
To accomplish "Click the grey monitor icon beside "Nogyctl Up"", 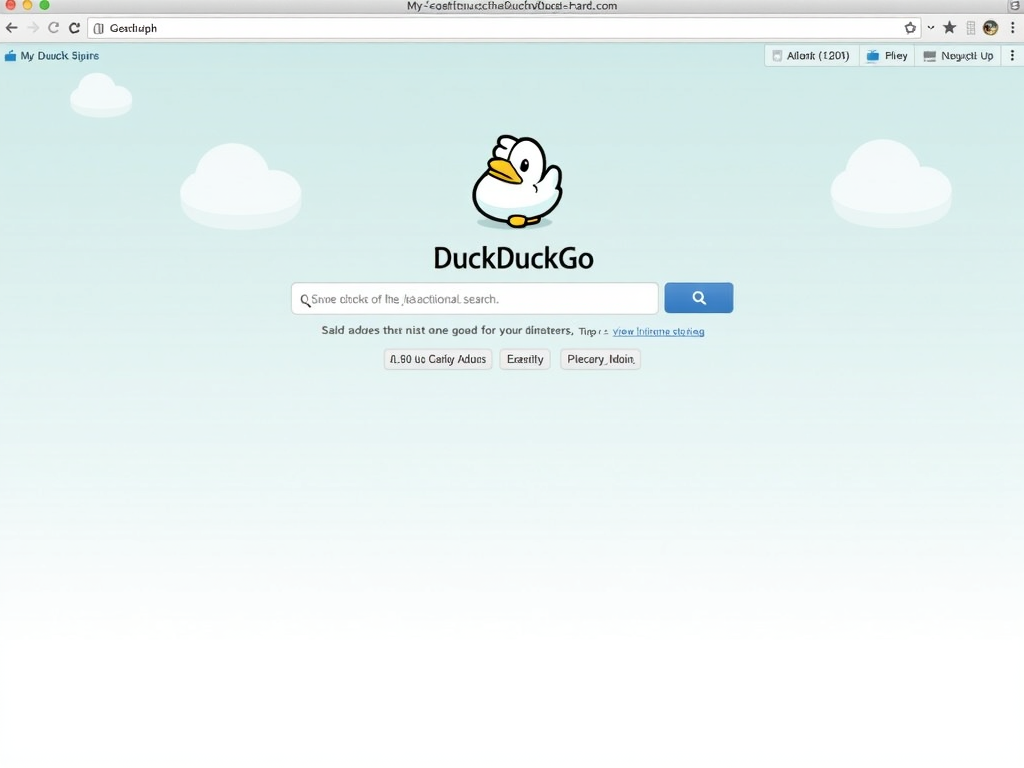I will click(929, 56).
